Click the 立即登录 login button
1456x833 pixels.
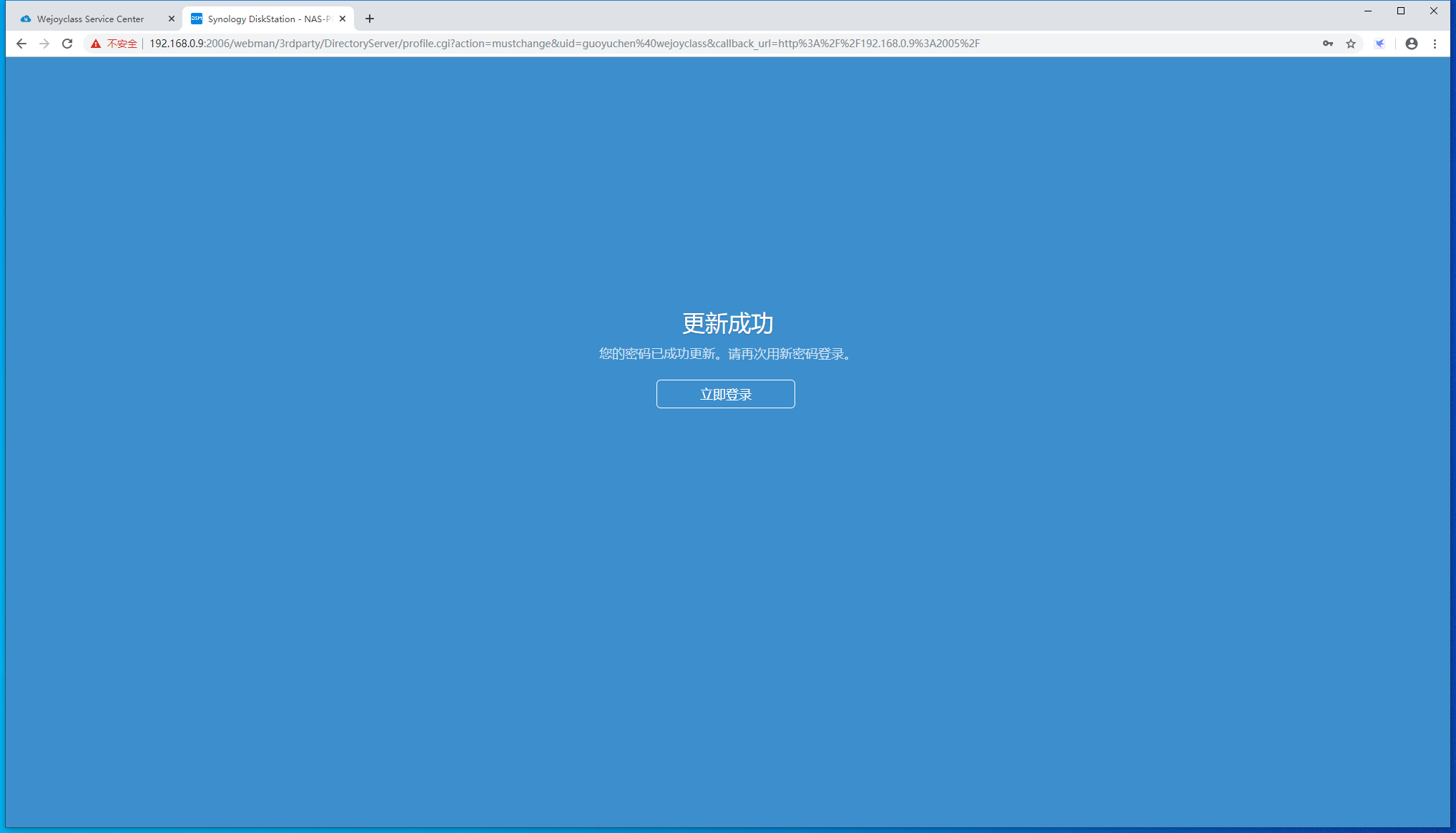[x=725, y=394]
